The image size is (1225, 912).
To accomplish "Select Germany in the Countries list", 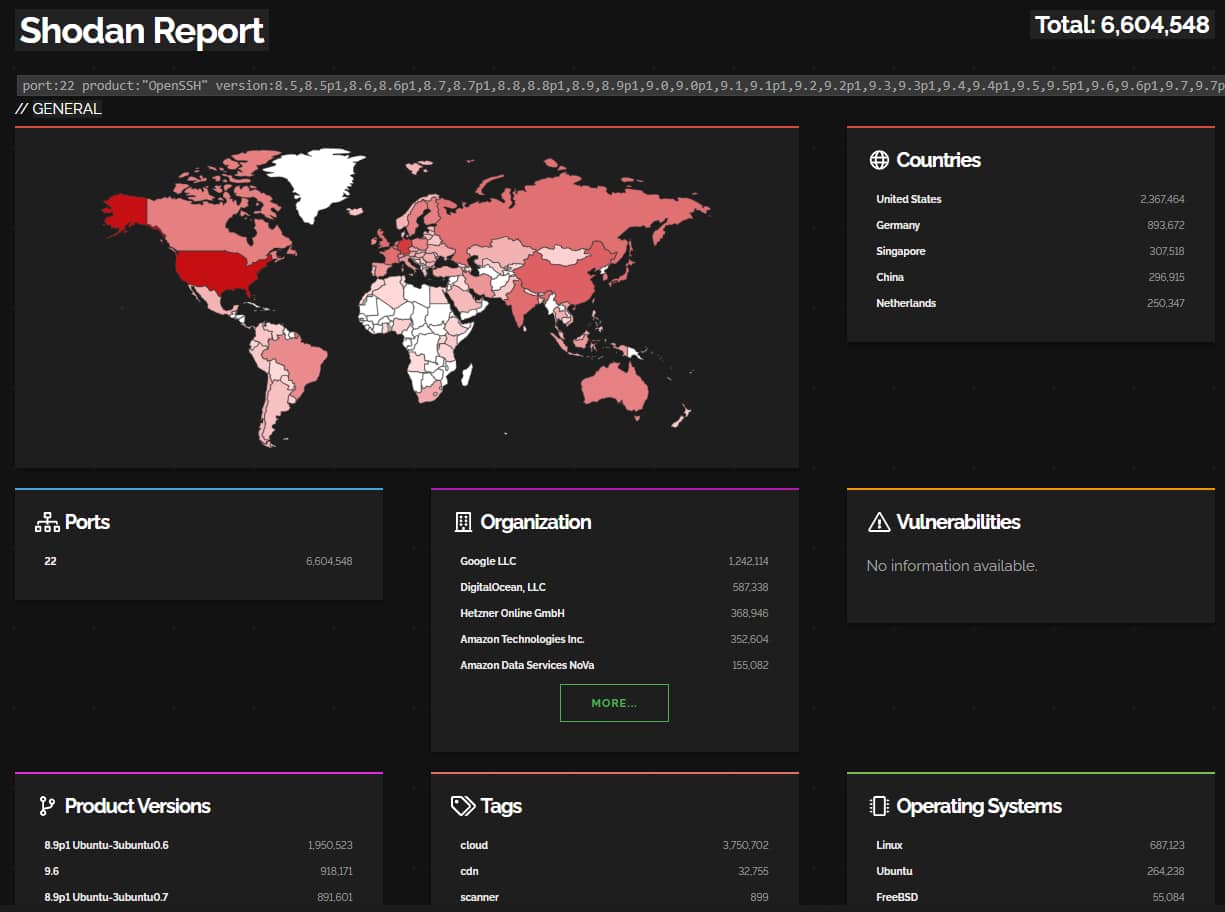I will pyautogui.click(x=898, y=225).
